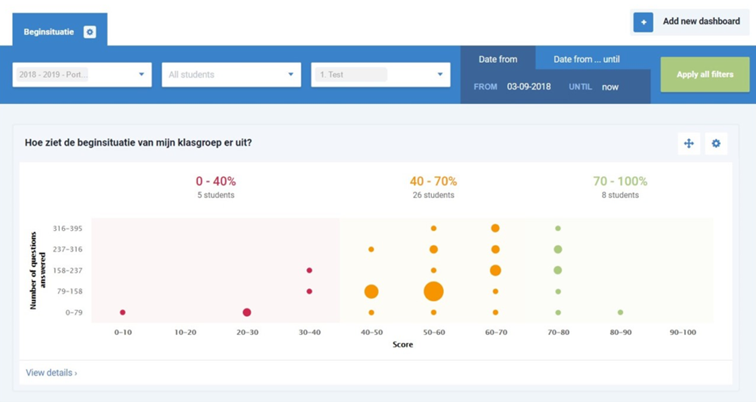Expand the 1. Test dropdown
The height and width of the screenshot is (402, 756).
[x=381, y=74]
